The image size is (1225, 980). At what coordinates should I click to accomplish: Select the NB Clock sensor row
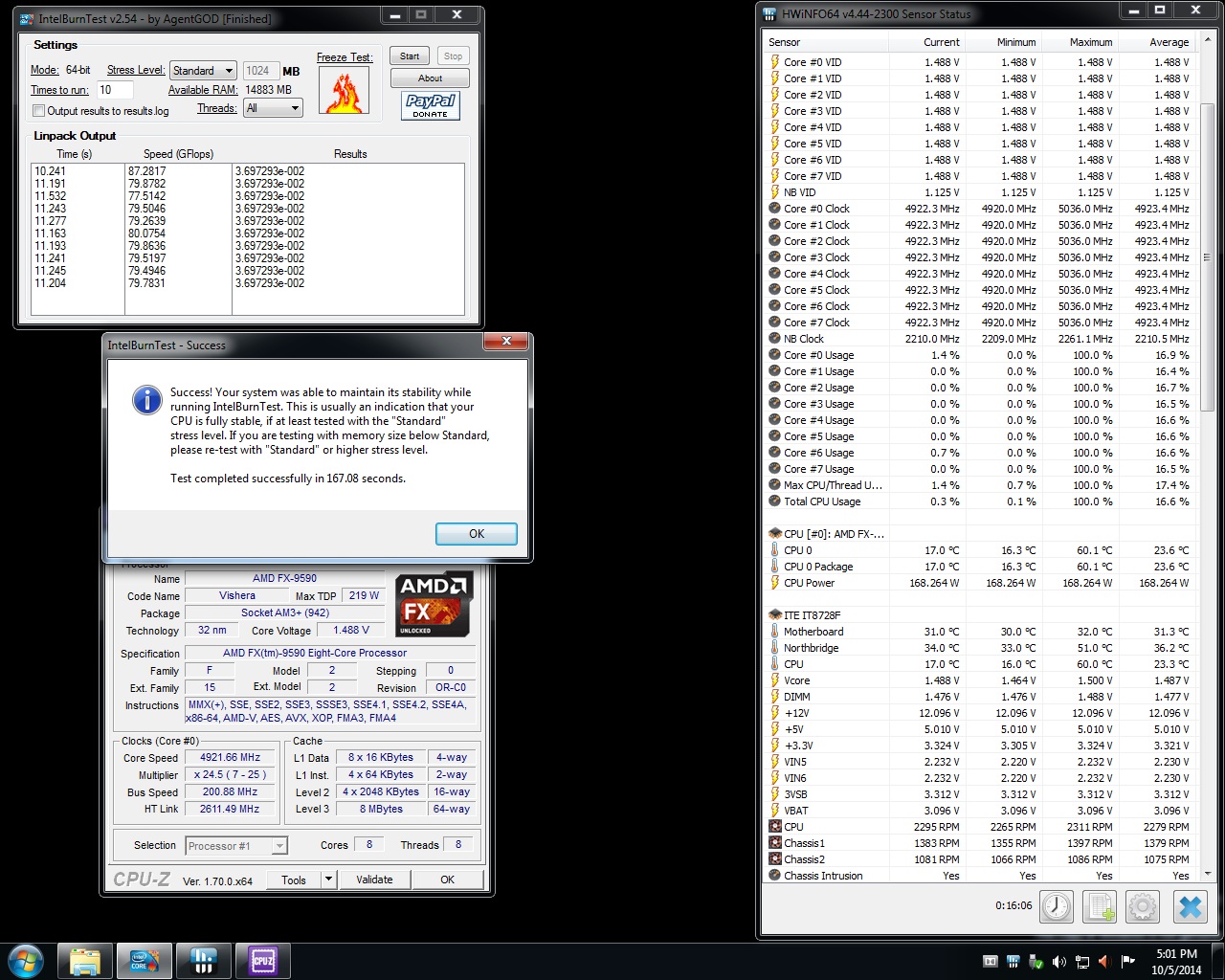click(980, 339)
